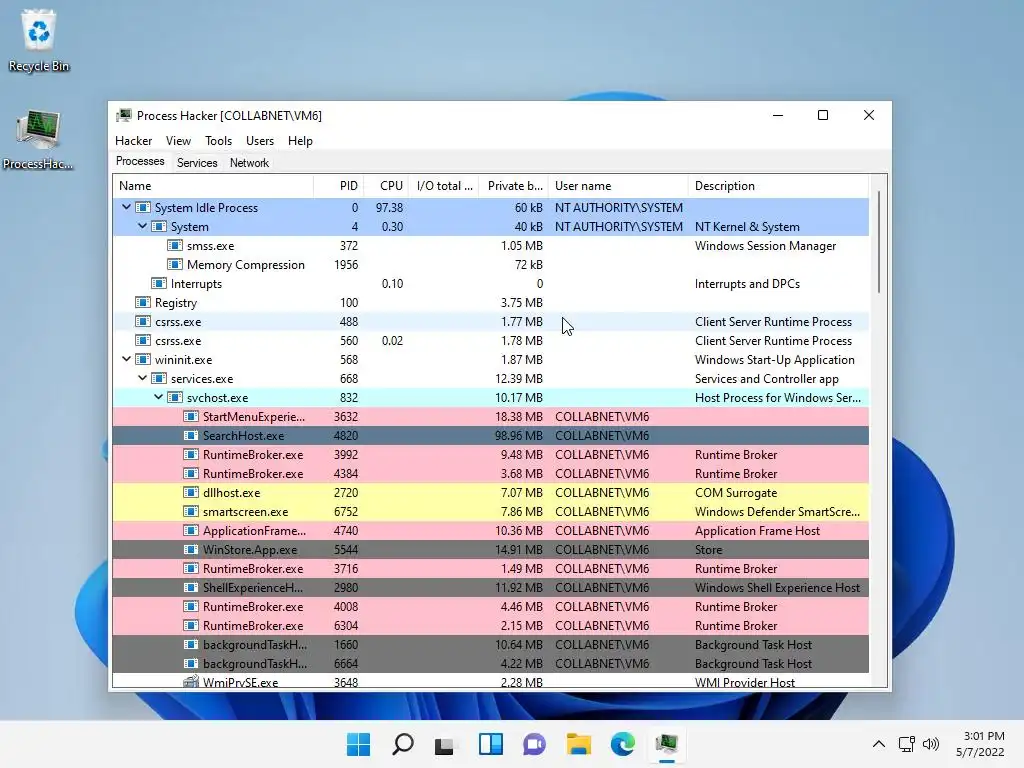Image resolution: width=1024 pixels, height=768 pixels.
Task: Click the Process Hacker title bar icon
Action: click(123, 116)
